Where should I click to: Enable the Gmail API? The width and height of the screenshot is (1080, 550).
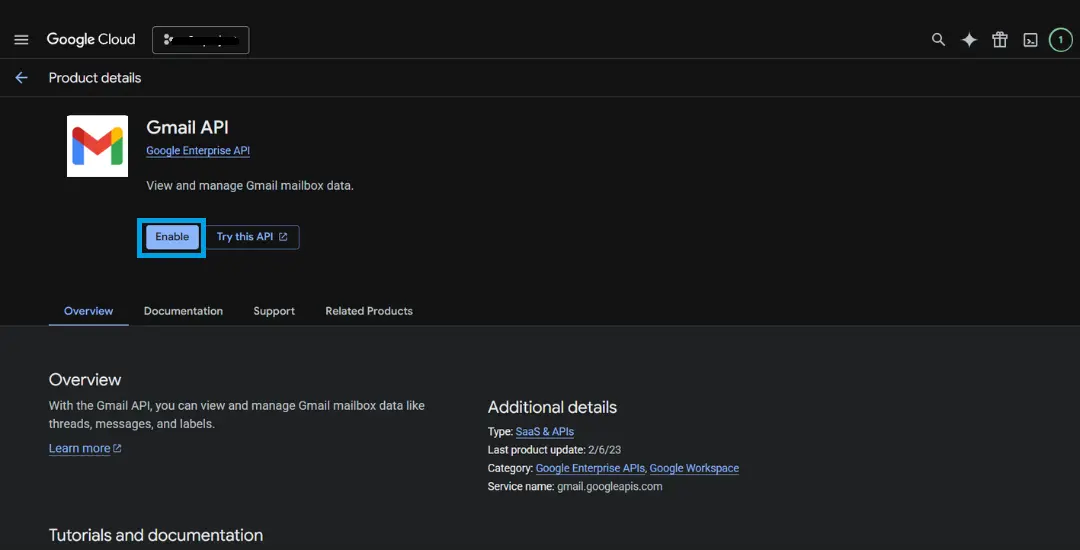pos(172,237)
